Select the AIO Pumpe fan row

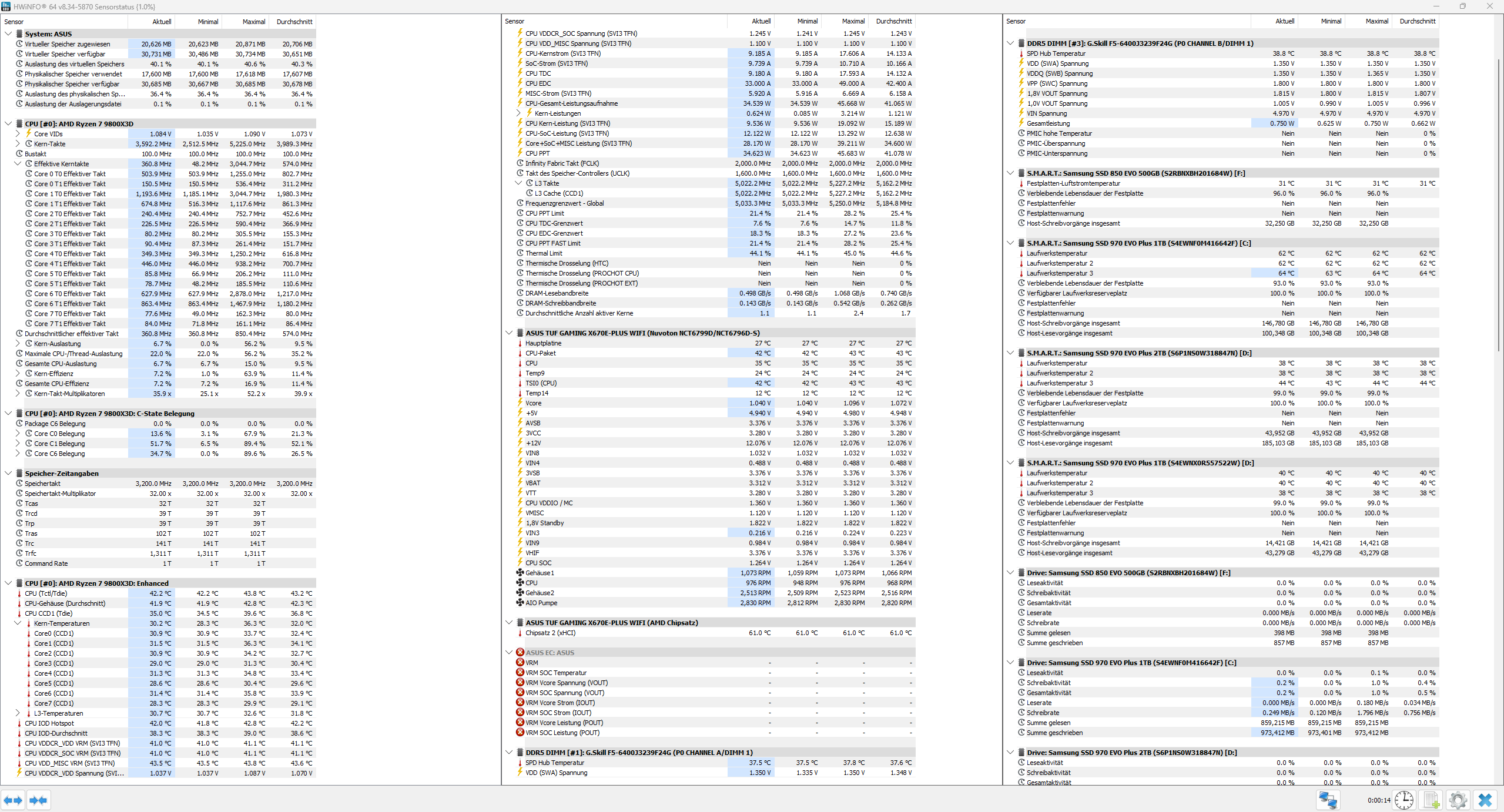pos(541,603)
